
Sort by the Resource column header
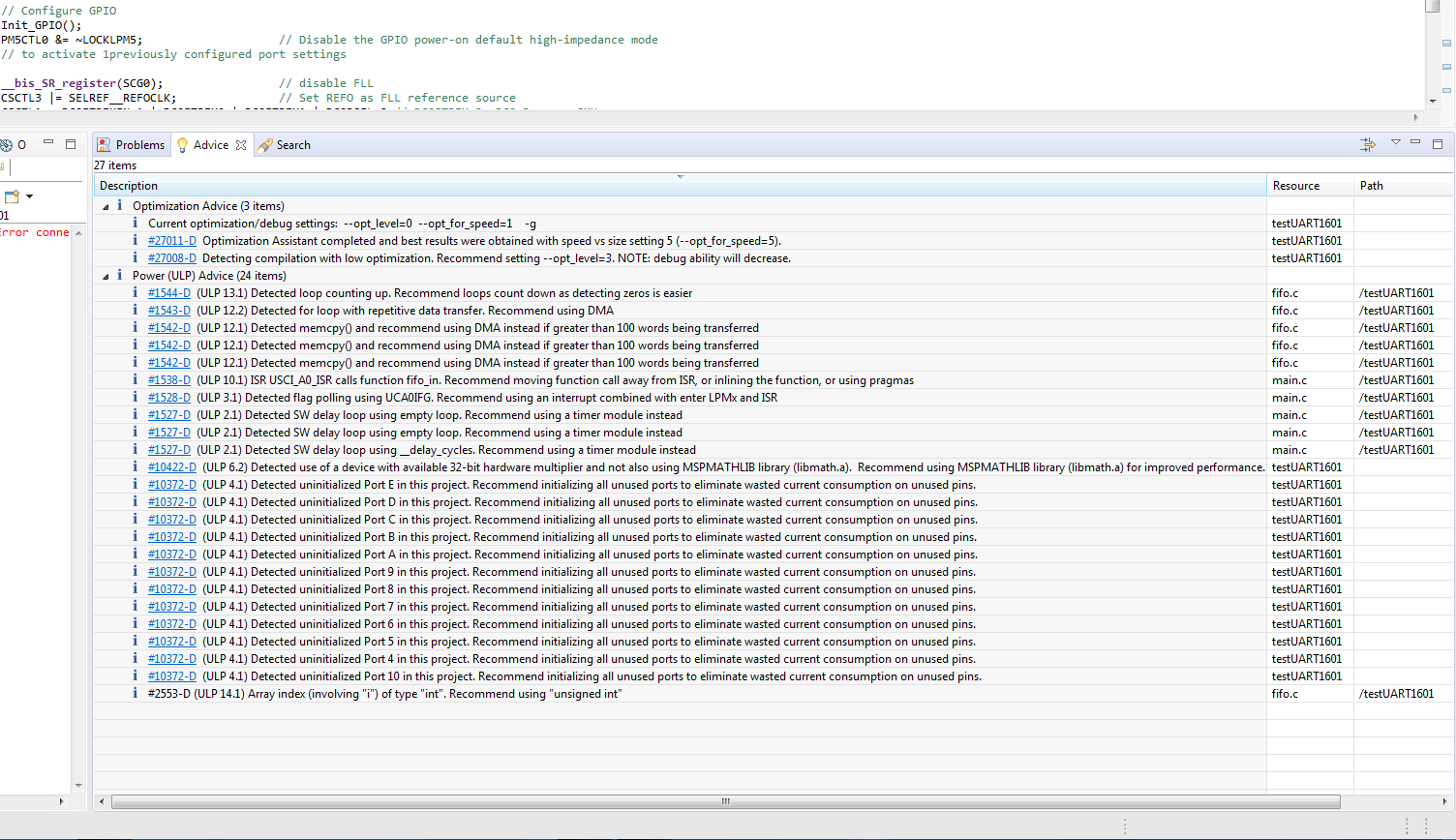tap(1310, 186)
